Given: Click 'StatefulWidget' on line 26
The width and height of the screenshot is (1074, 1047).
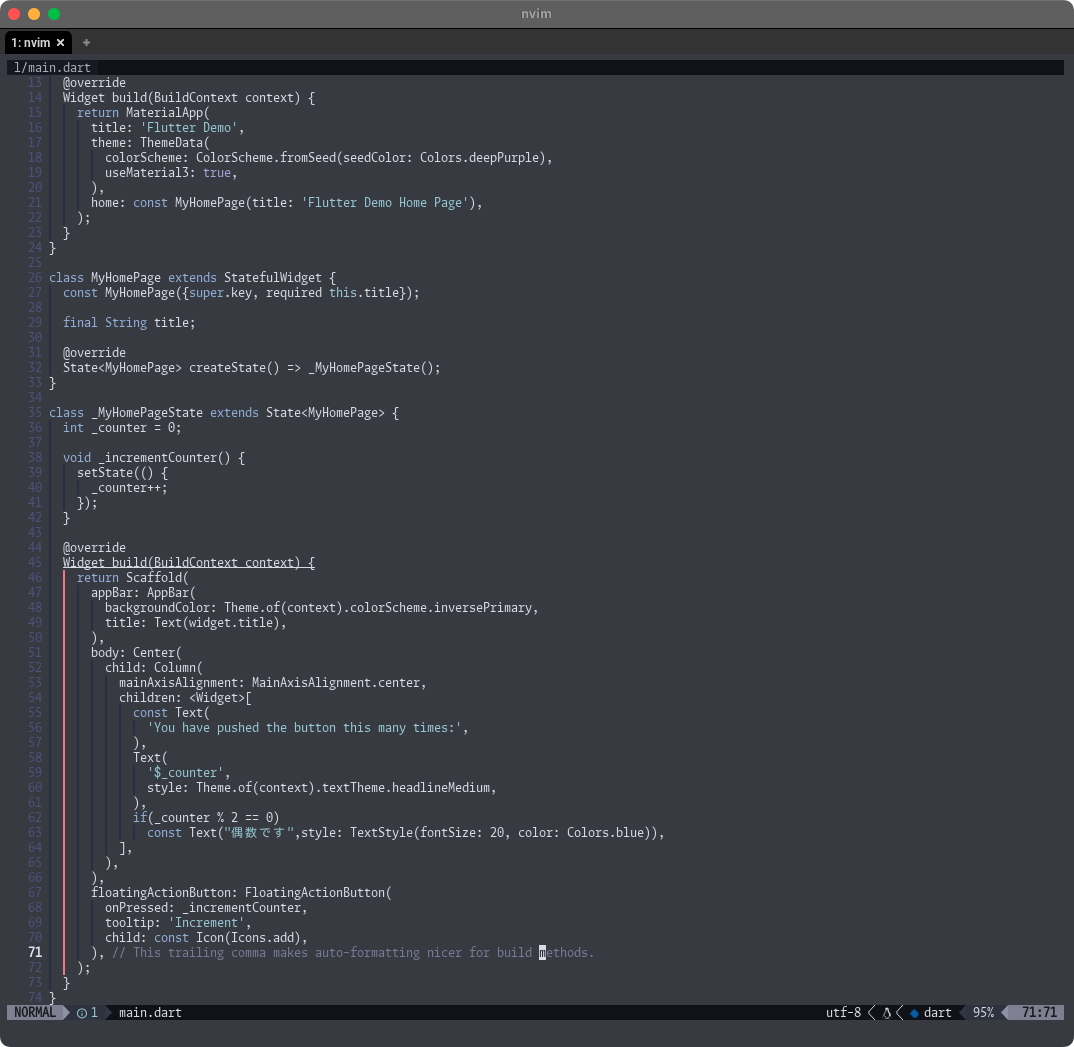Looking at the screenshot, I should point(273,277).
